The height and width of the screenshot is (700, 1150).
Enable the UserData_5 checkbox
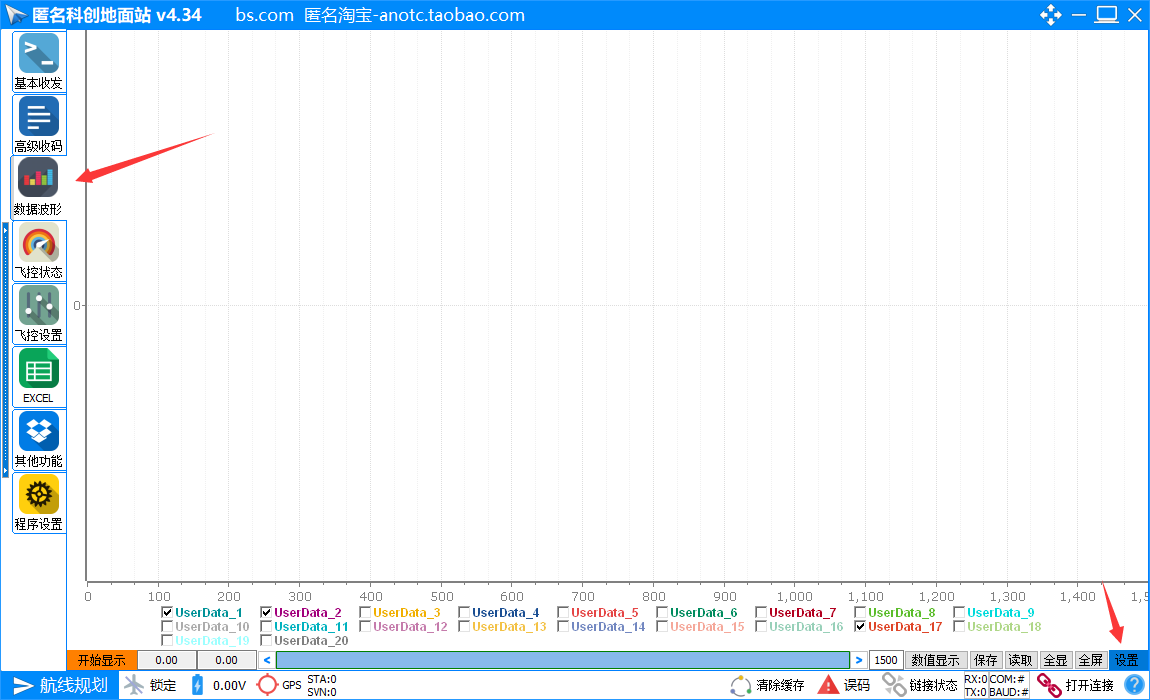pos(563,612)
